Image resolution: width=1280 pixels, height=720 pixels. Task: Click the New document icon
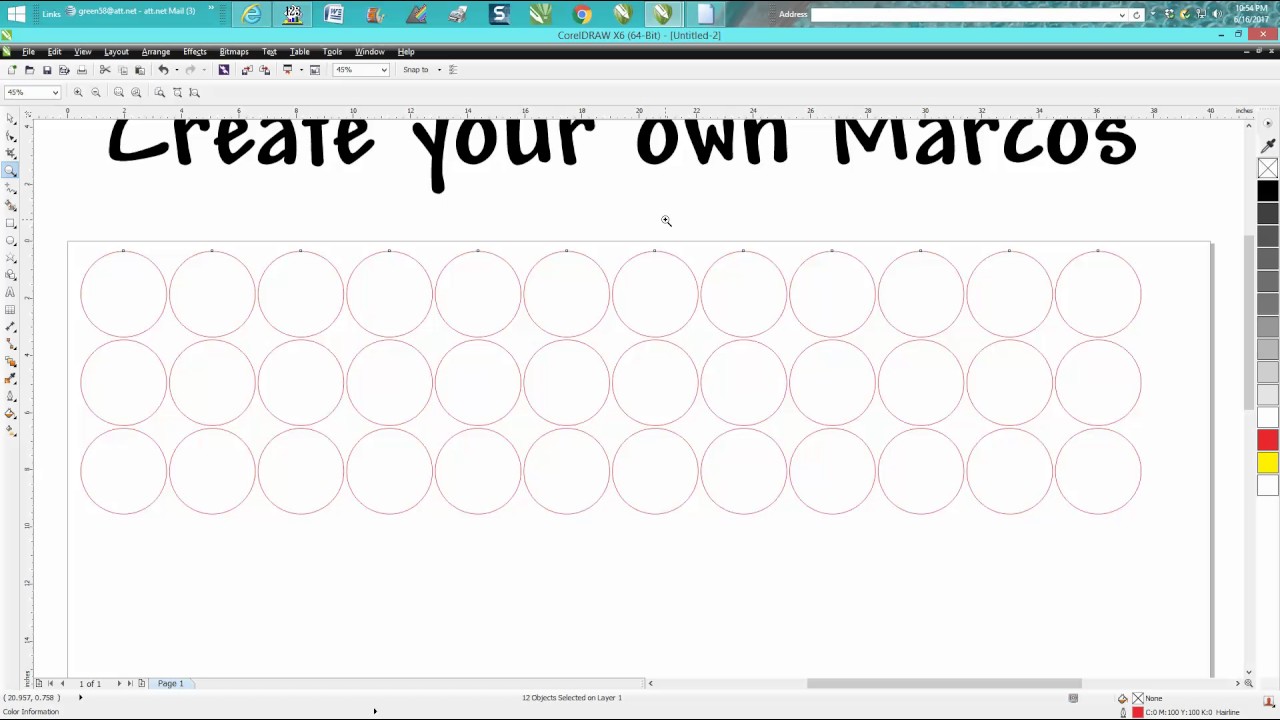pyautogui.click(x=11, y=70)
